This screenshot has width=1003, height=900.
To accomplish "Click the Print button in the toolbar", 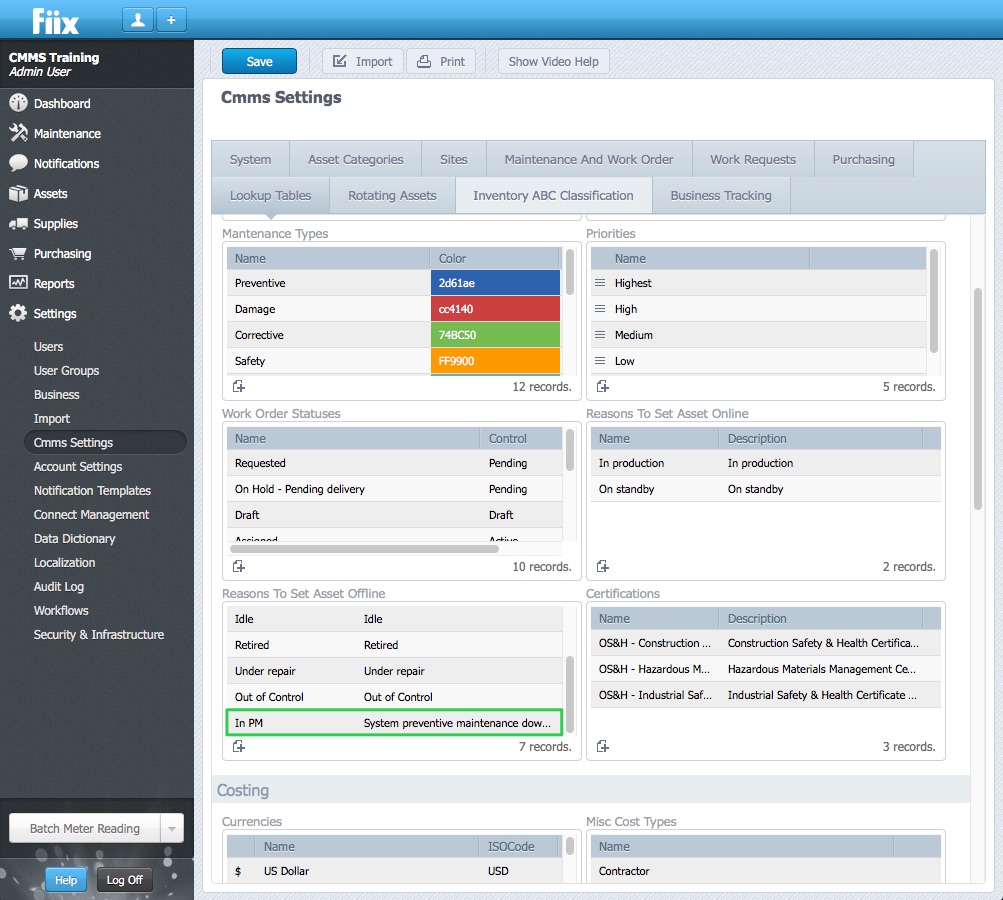I will click(x=441, y=61).
